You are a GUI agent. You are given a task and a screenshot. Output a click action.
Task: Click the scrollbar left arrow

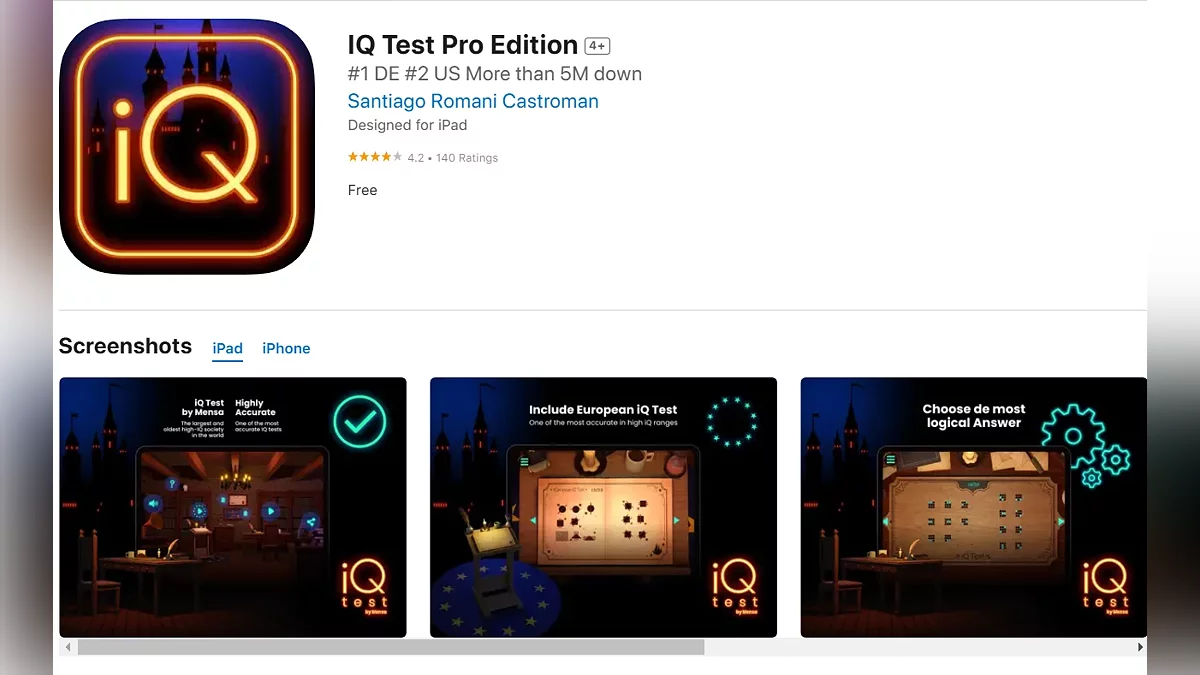(x=68, y=647)
